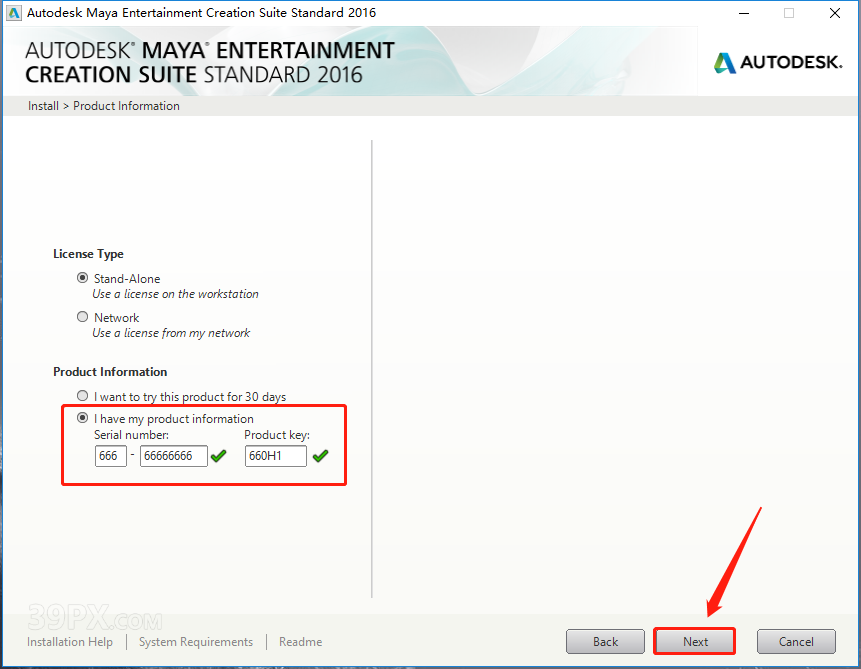The height and width of the screenshot is (669, 861).
Task: Click the Product key field with 660H1
Action: (276, 456)
